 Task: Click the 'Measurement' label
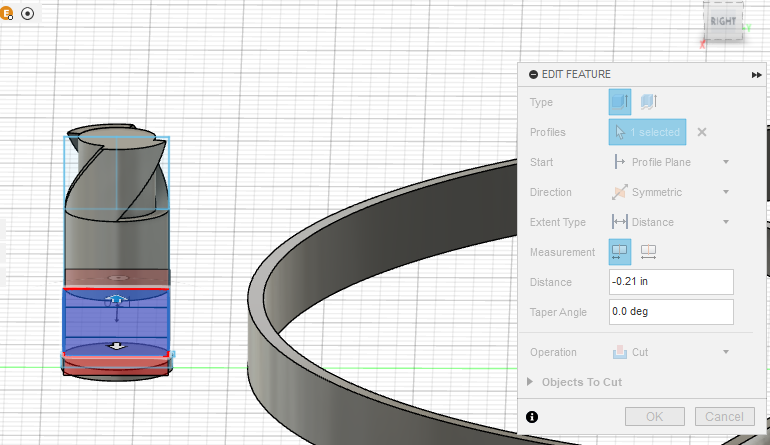click(x=562, y=252)
